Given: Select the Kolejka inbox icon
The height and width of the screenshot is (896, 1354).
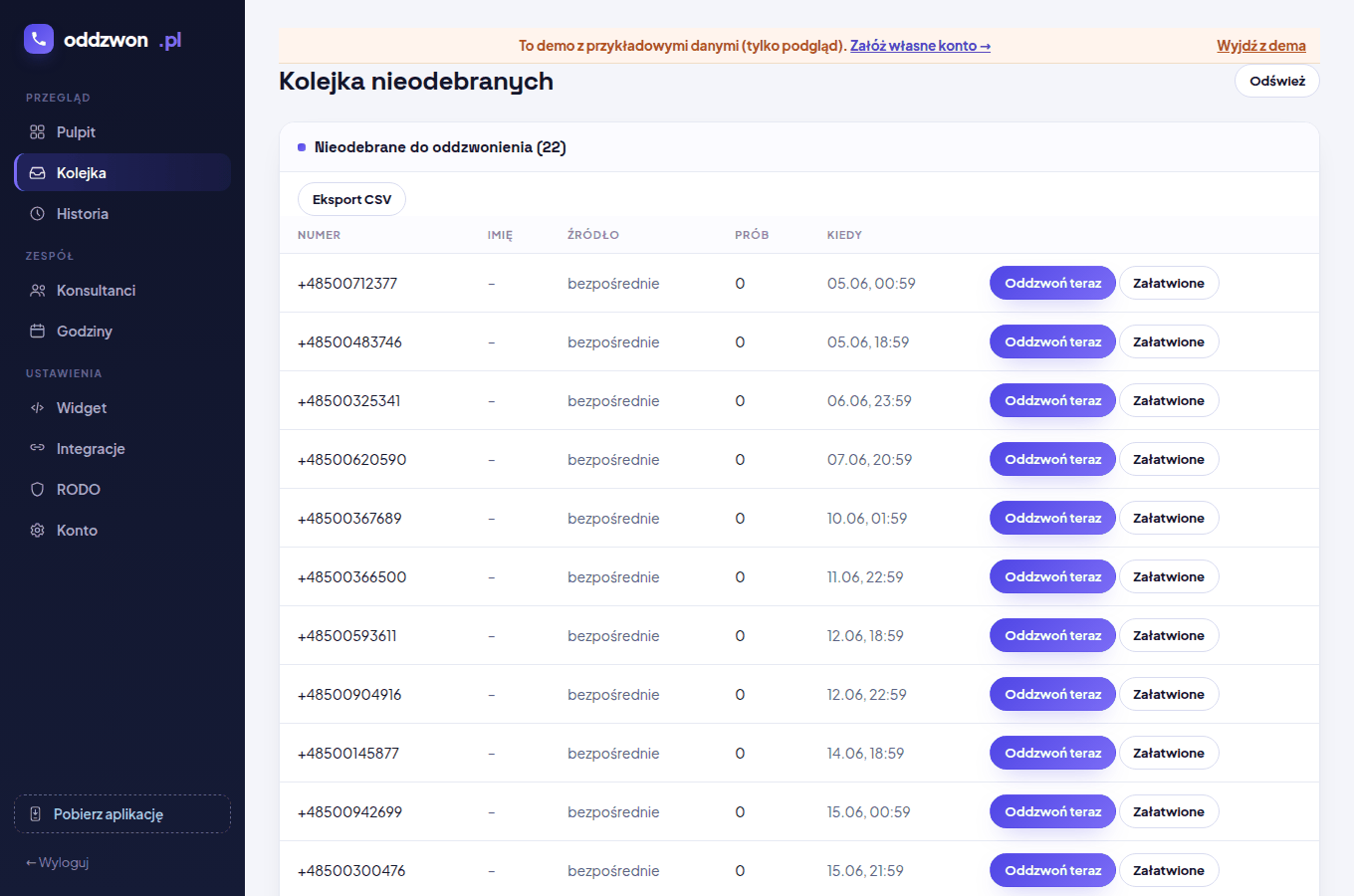Looking at the screenshot, I should pyautogui.click(x=38, y=173).
